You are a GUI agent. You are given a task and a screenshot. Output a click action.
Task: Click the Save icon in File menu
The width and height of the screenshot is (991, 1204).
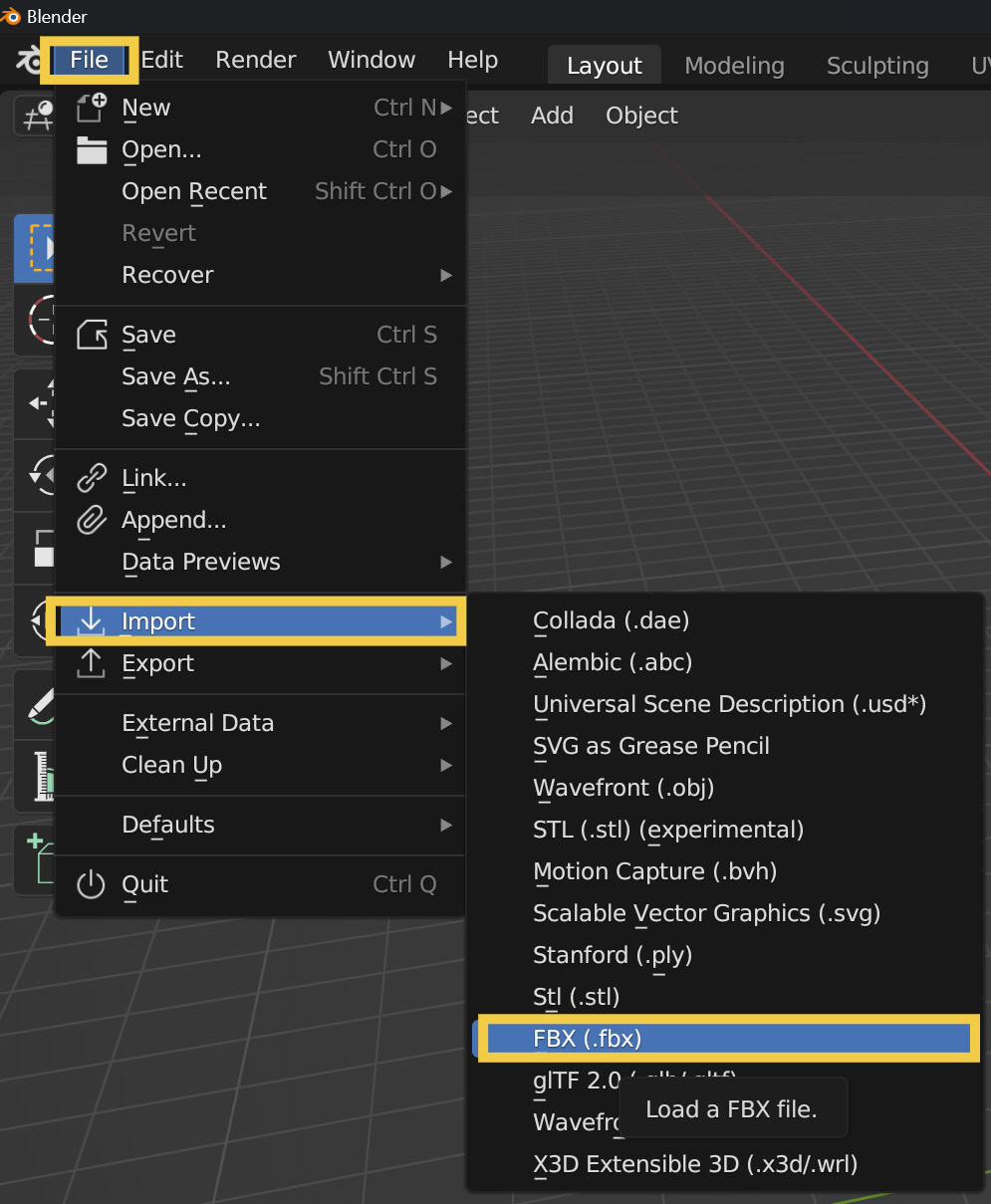pyautogui.click(x=92, y=335)
